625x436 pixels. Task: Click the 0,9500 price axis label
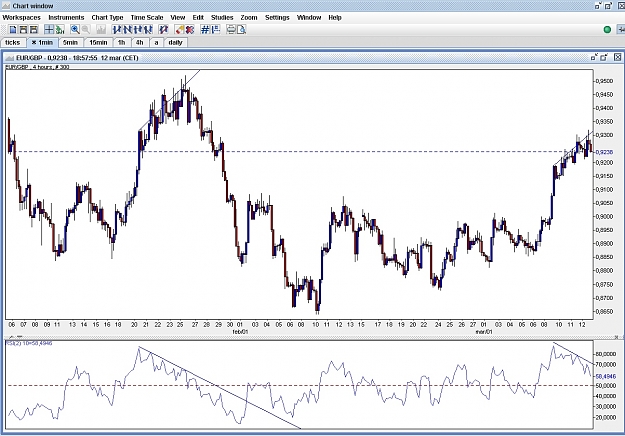point(605,81)
